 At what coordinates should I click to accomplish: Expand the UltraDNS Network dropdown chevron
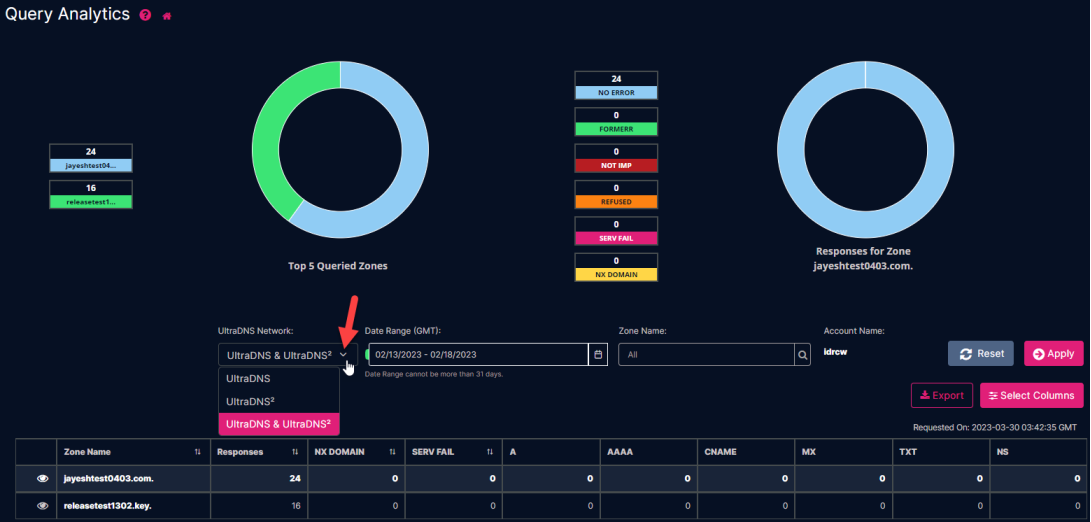pyautogui.click(x=344, y=354)
